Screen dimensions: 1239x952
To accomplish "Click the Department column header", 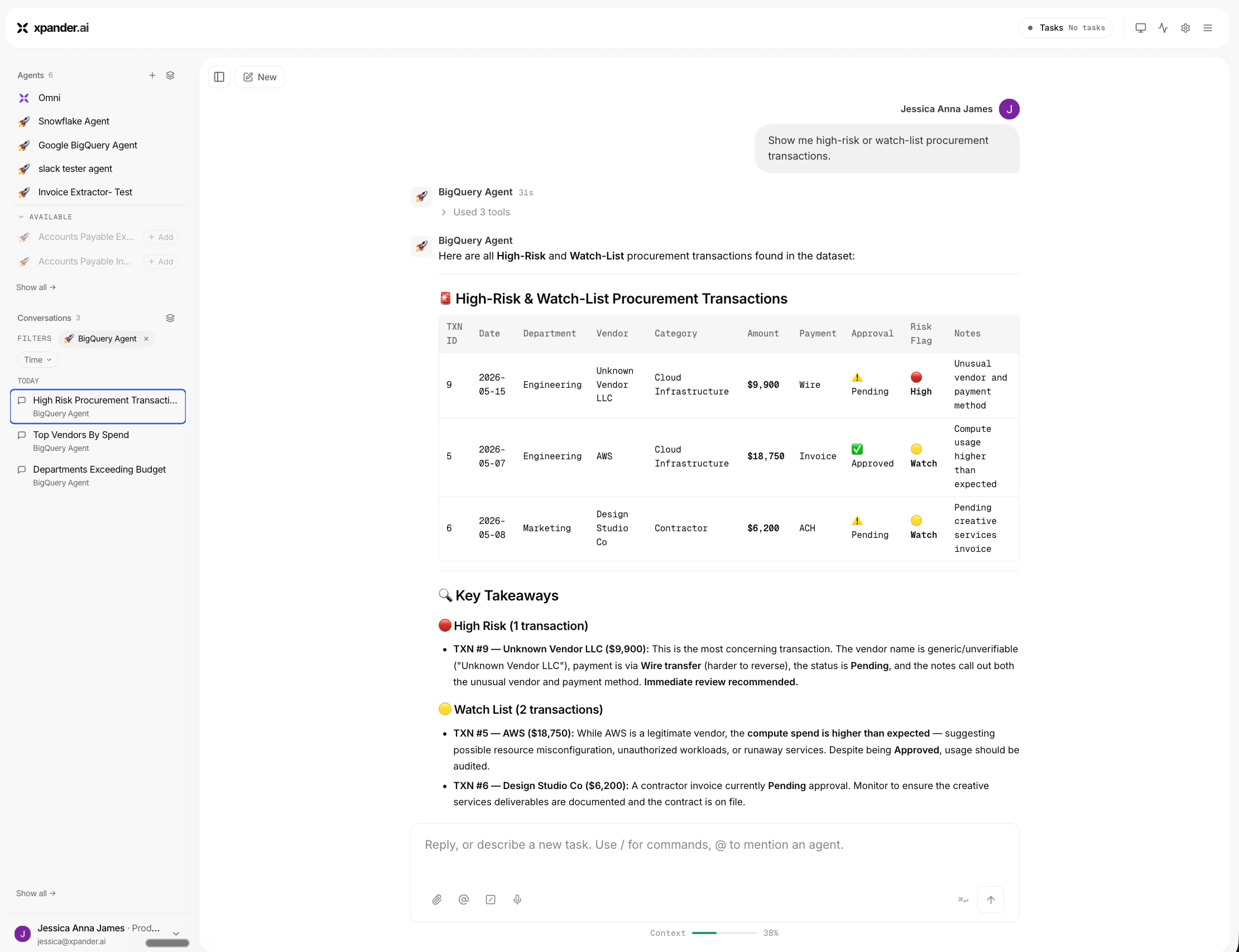I will [549, 334].
